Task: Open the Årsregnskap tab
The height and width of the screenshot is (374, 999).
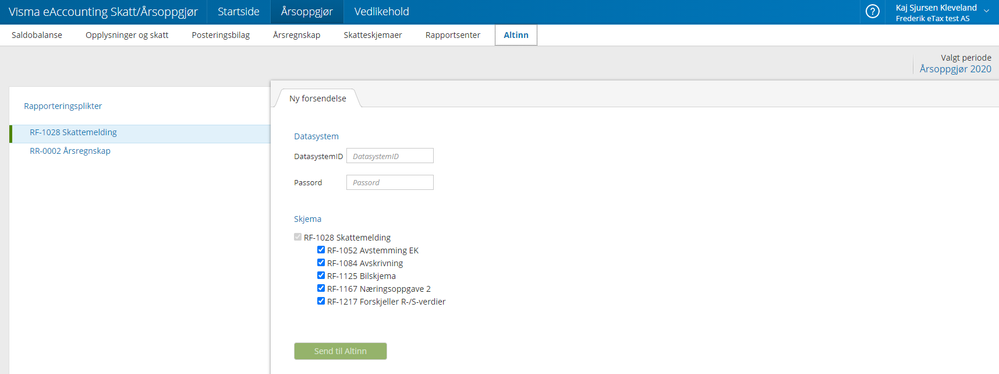Action: pos(296,35)
